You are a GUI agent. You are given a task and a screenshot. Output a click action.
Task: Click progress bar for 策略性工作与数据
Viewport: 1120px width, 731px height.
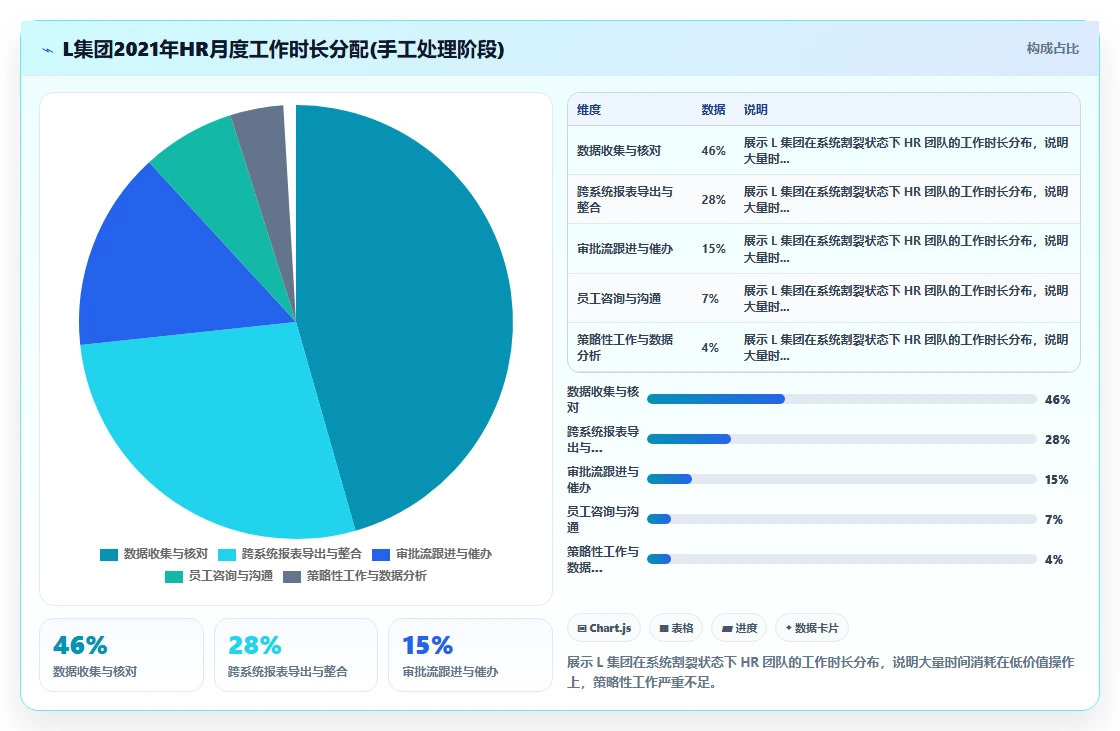(x=841, y=559)
